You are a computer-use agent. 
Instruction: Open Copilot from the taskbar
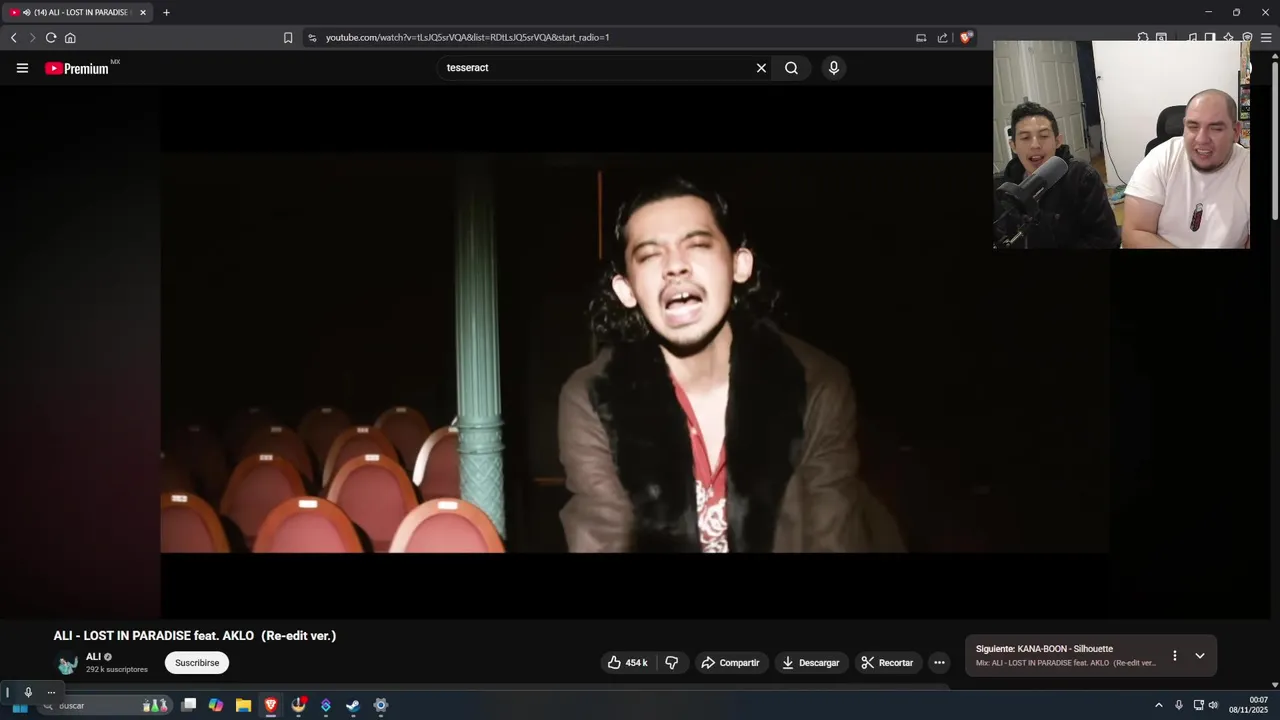[216, 706]
